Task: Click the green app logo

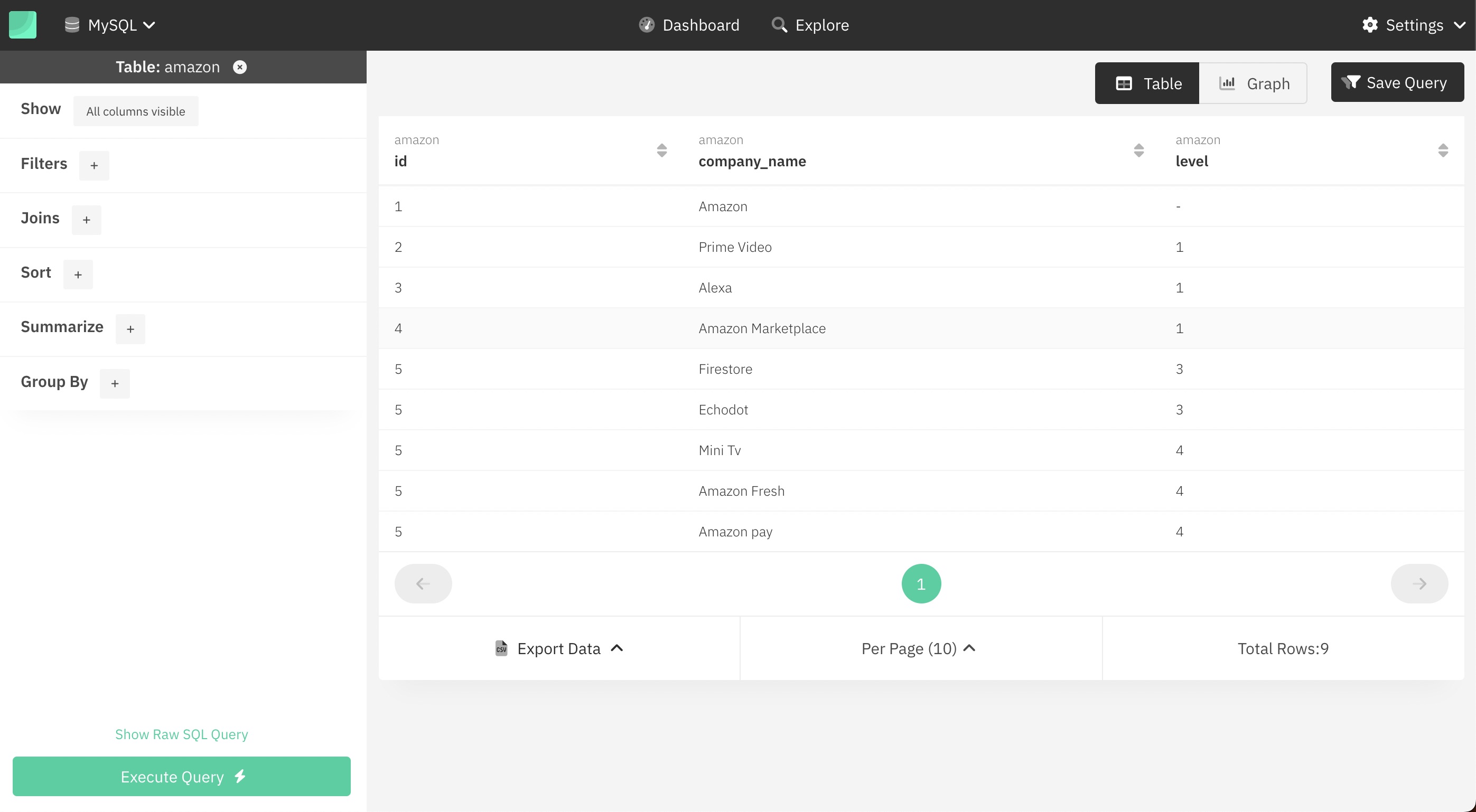Action: pyautogui.click(x=23, y=25)
